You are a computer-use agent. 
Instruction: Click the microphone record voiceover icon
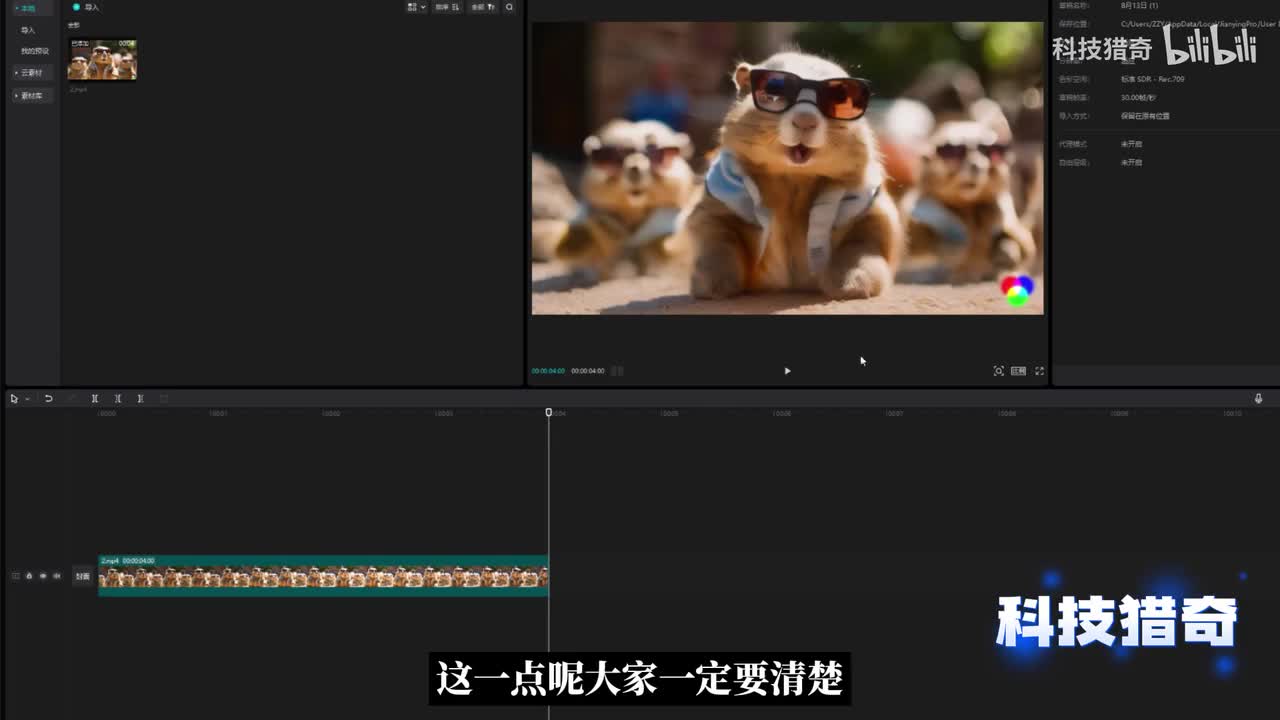click(x=1258, y=398)
